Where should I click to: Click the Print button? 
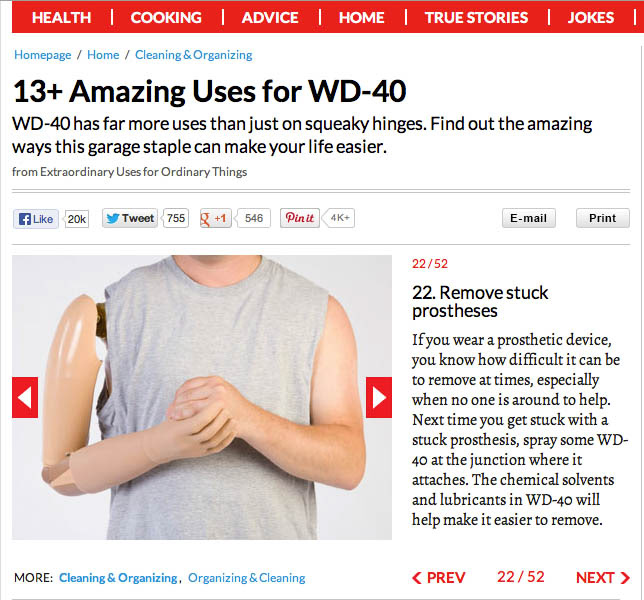tap(603, 218)
